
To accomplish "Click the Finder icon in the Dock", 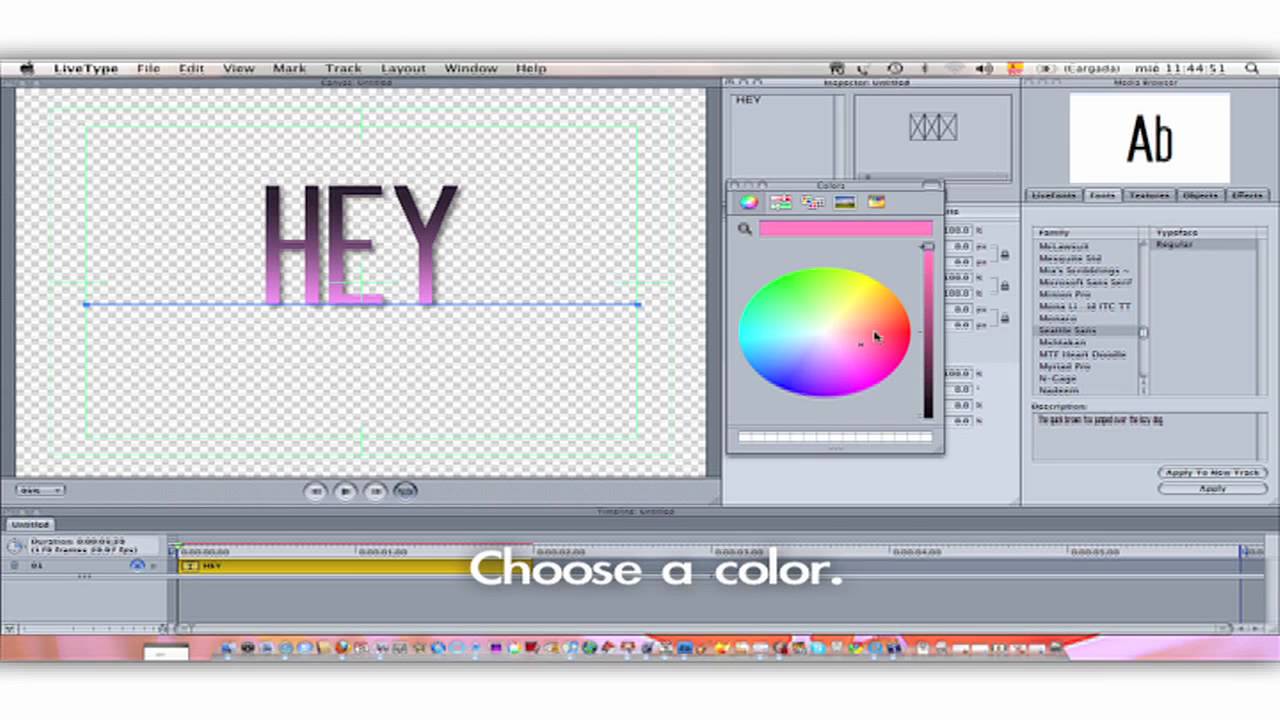I will (x=227, y=648).
